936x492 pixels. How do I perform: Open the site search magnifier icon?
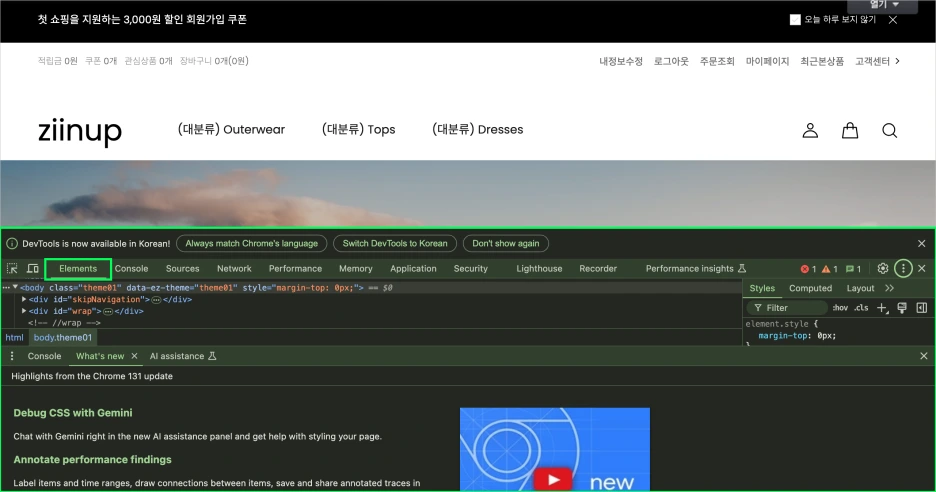(x=889, y=130)
